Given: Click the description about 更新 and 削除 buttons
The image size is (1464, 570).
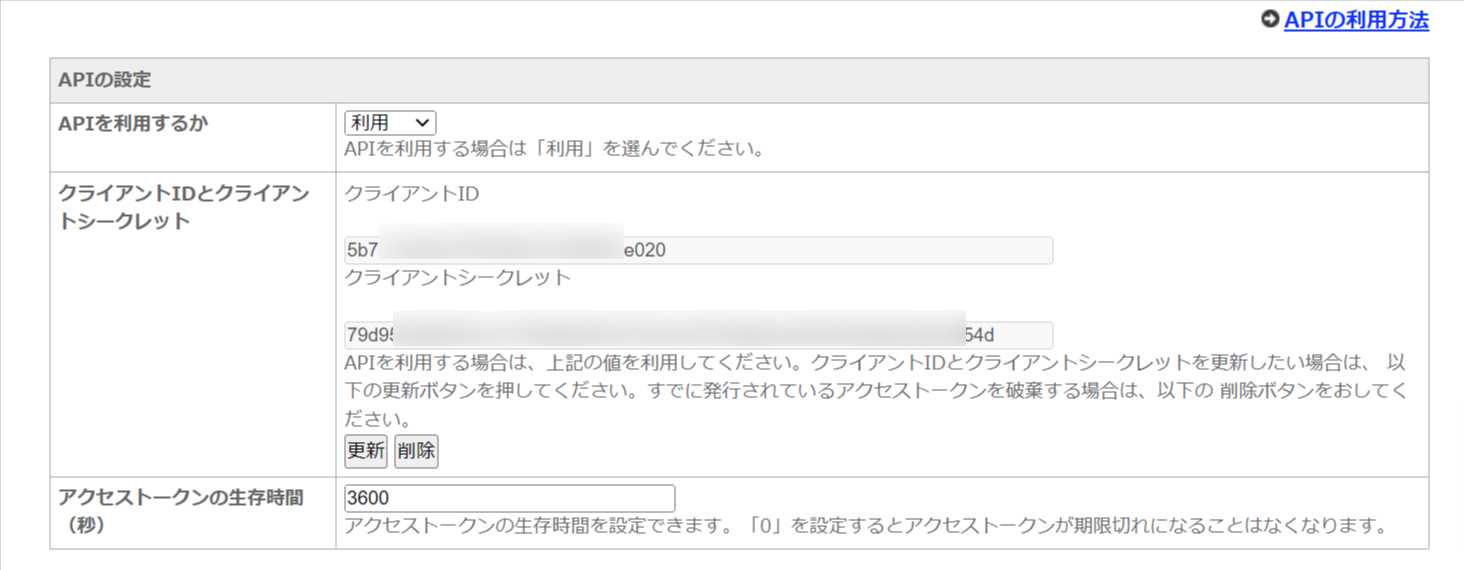Looking at the screenshot, I should coord(876,389).
